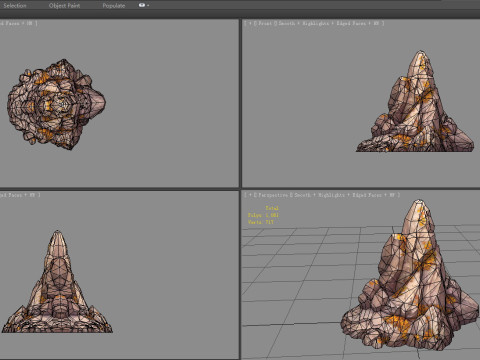Viewport: 480px width, 360px height.
Task: Click the ribbon display toggle icon
Action: click(x=142, y=5)
